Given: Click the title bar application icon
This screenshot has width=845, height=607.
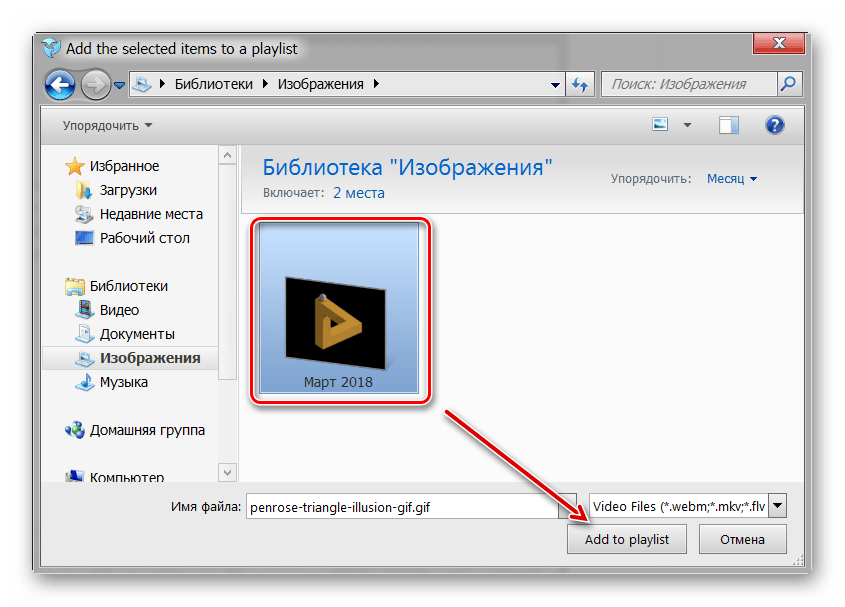Looking at the screenshot, I should click(x=52, y=48).
